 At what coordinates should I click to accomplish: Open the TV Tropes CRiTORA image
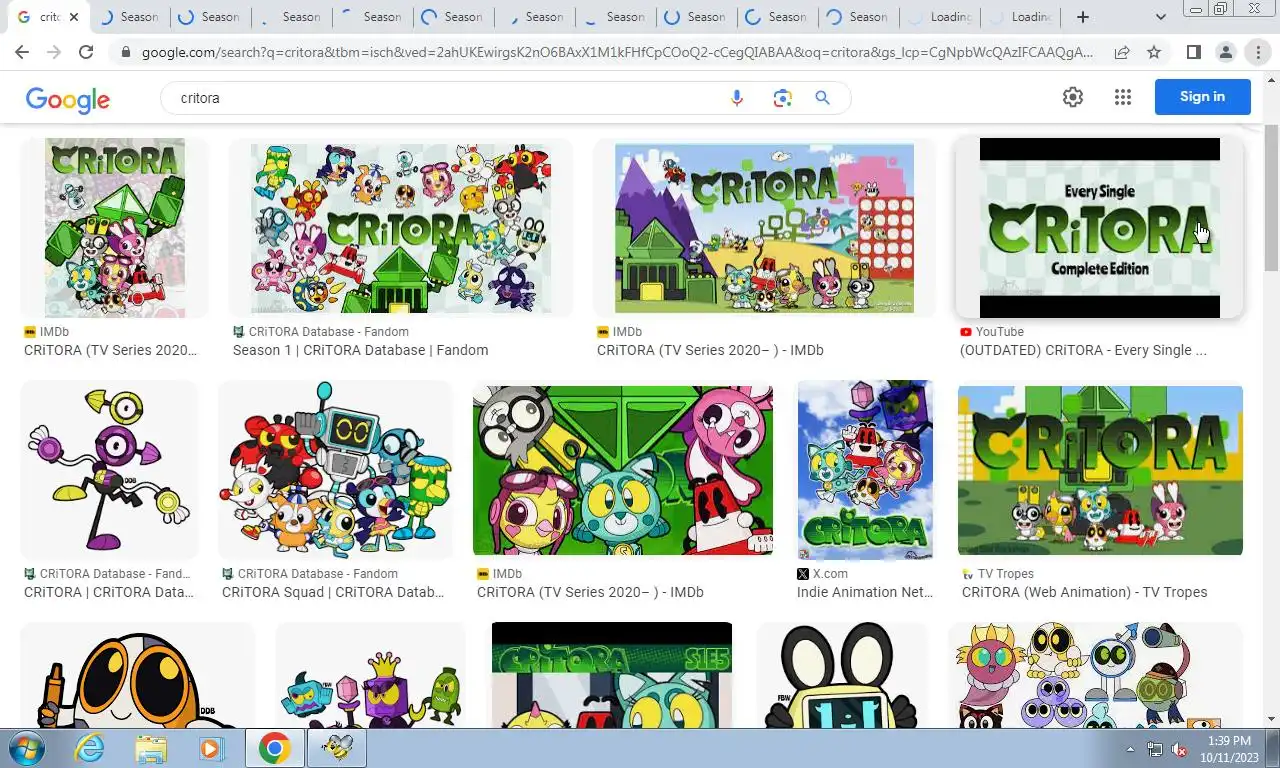[1100, 470]
